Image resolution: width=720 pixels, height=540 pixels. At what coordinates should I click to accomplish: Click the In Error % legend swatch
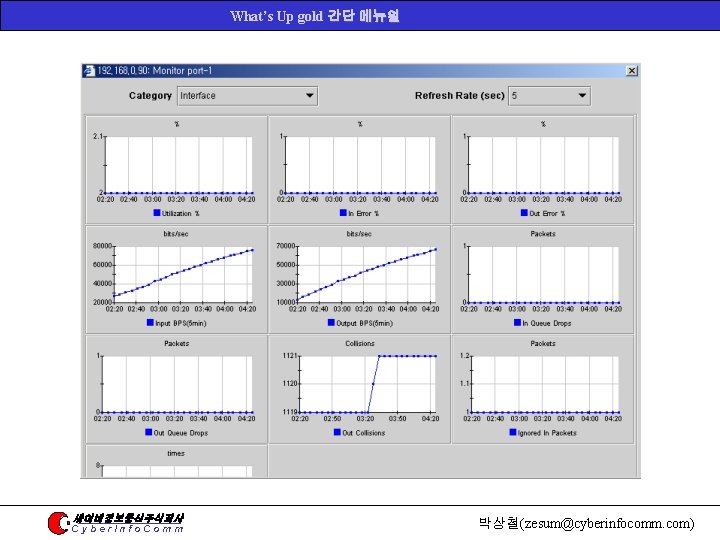click(343, 213)
